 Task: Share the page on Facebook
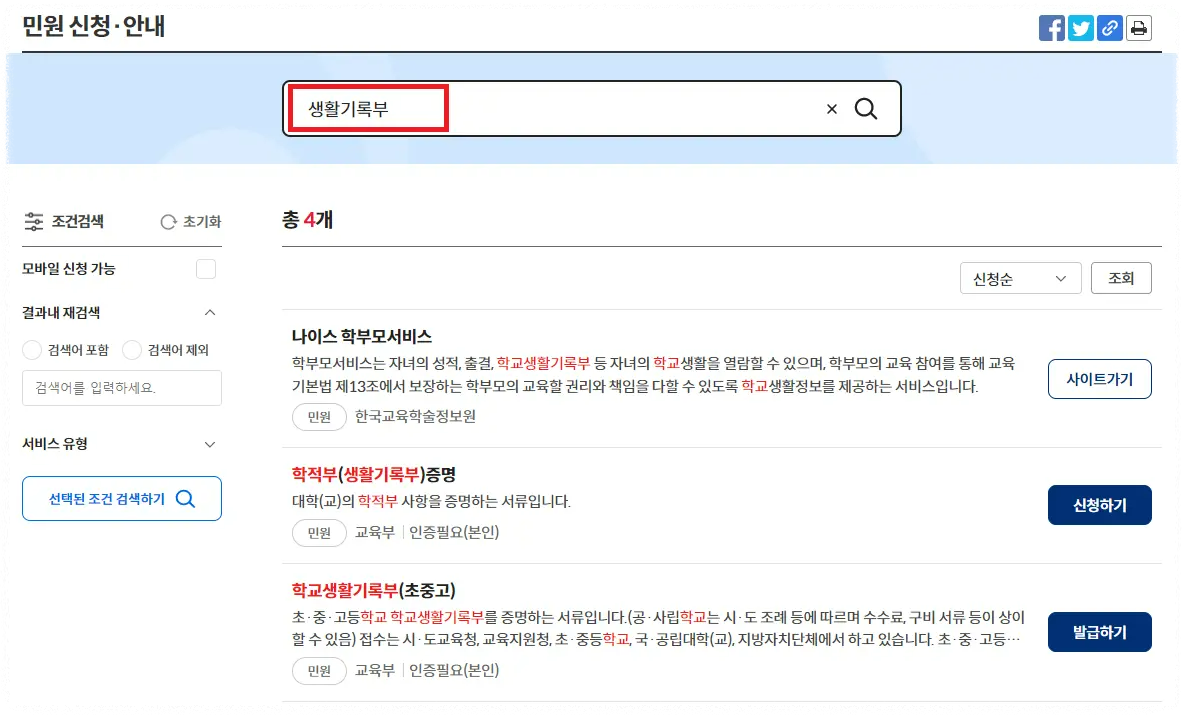(1051, 28)
